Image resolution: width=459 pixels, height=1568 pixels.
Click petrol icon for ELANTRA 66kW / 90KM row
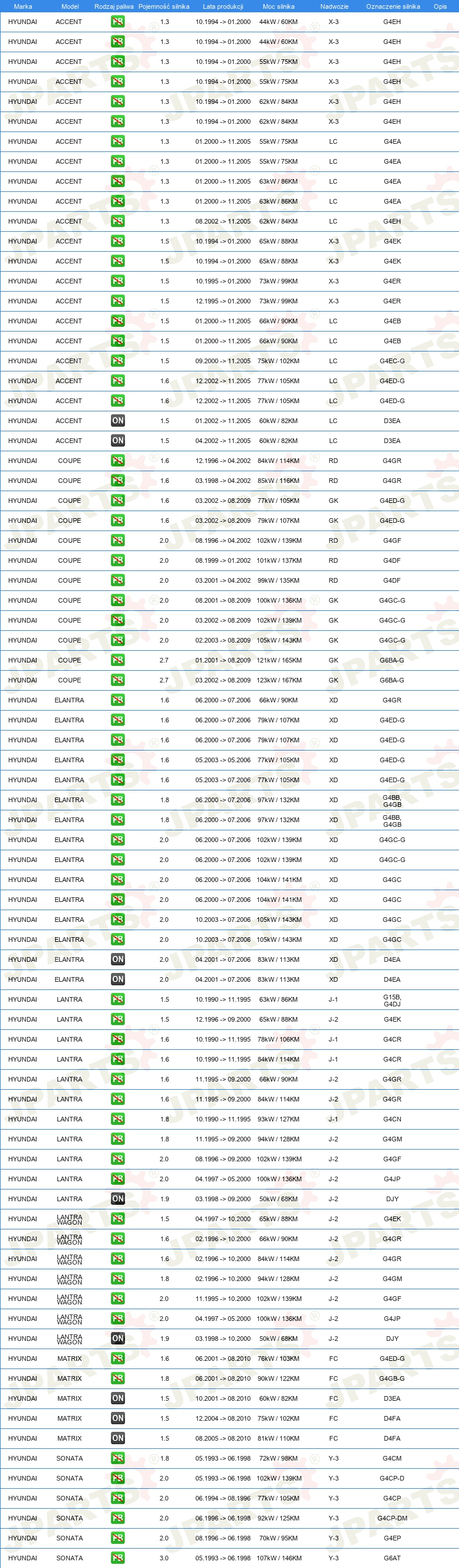point(117,700)
